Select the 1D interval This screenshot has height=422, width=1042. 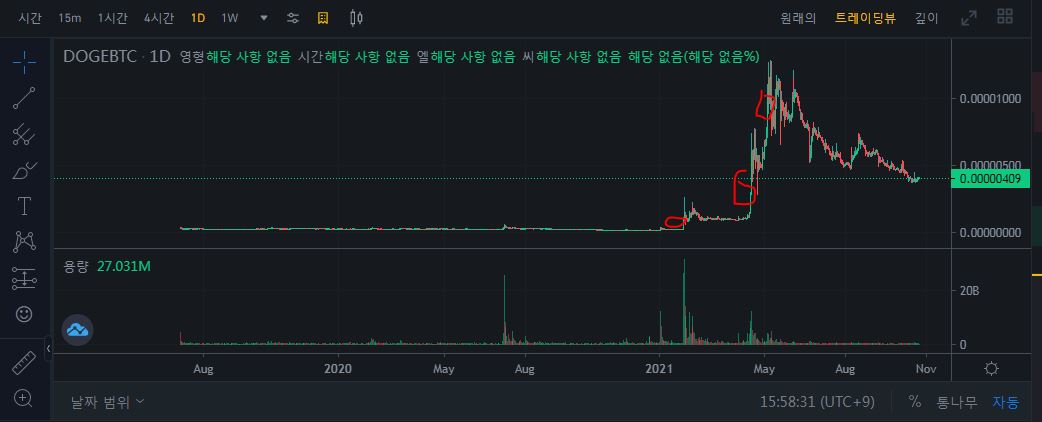tap(197, 19)
